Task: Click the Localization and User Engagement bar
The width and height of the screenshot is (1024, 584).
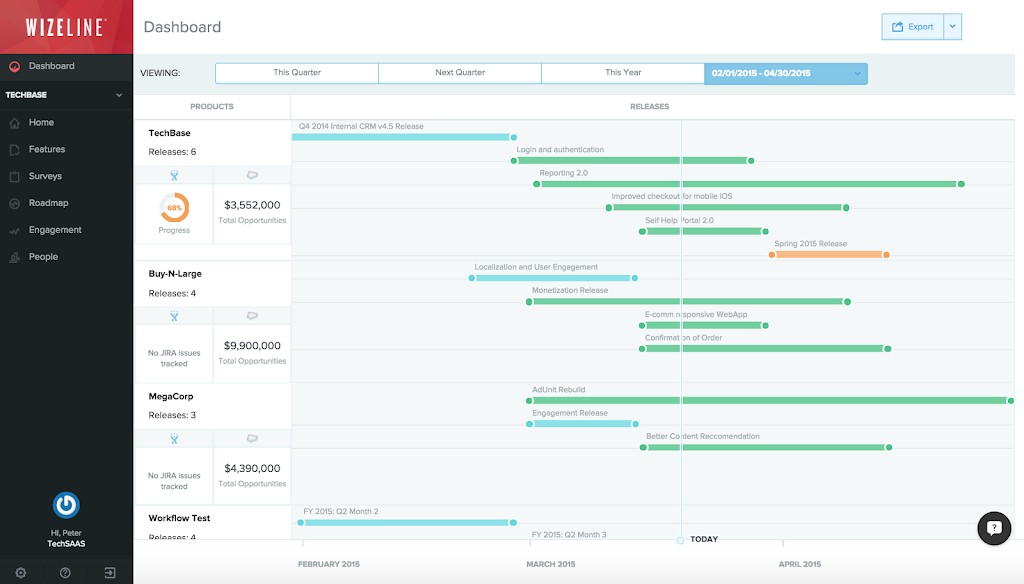Action: pos(553,278)
